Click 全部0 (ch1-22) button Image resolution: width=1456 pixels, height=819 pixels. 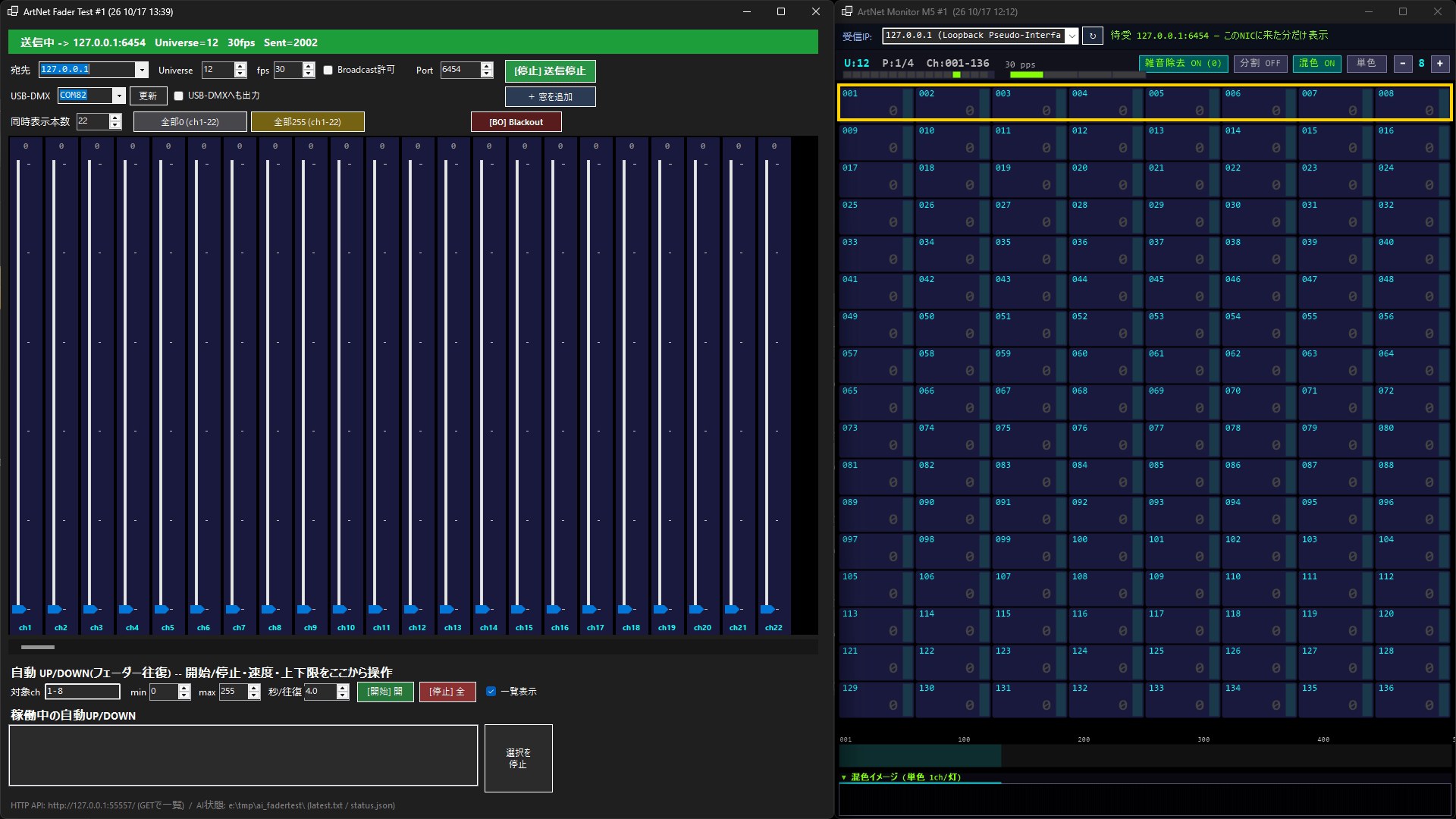click(190, 122)
